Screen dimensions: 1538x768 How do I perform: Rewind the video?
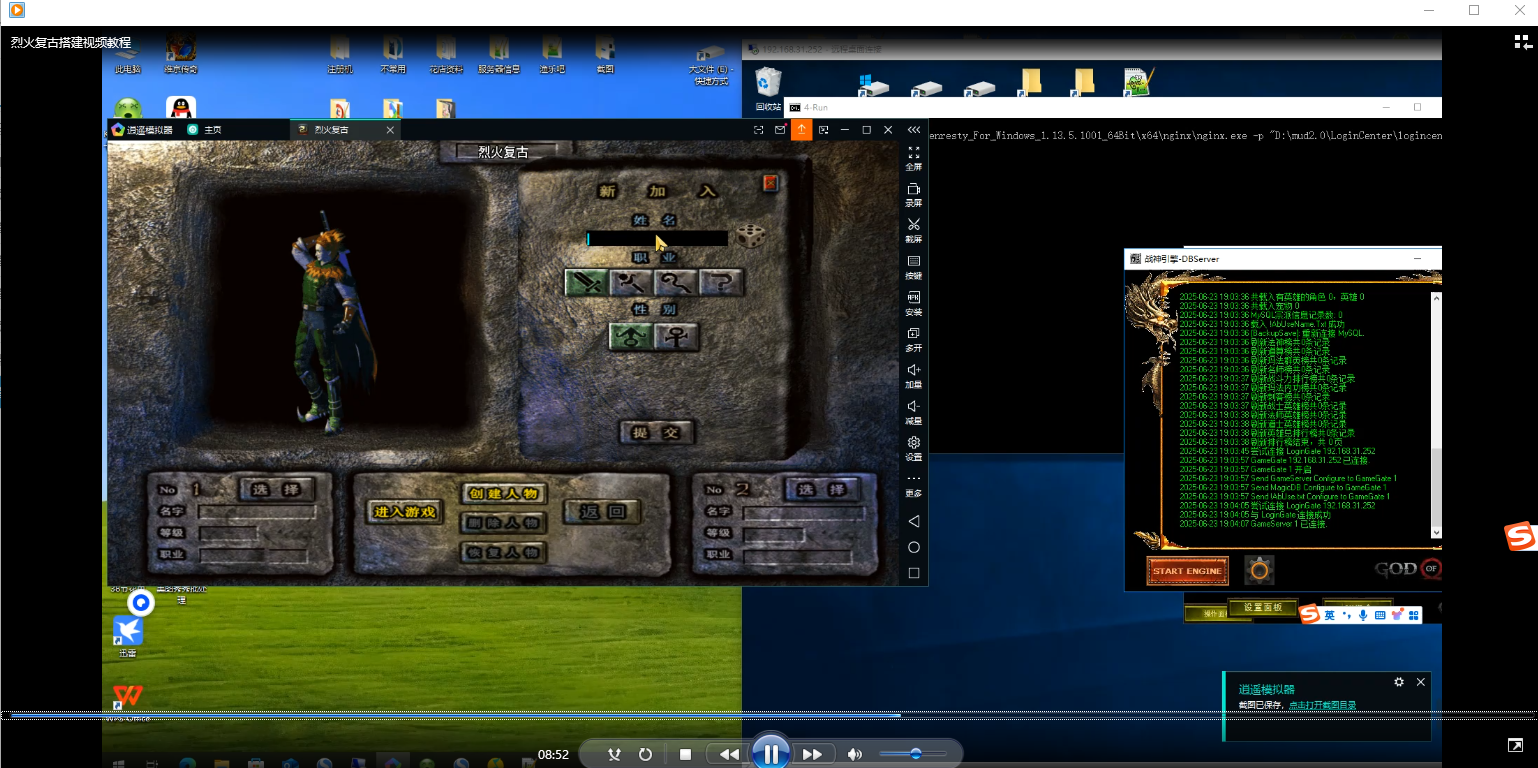(729, 754)
